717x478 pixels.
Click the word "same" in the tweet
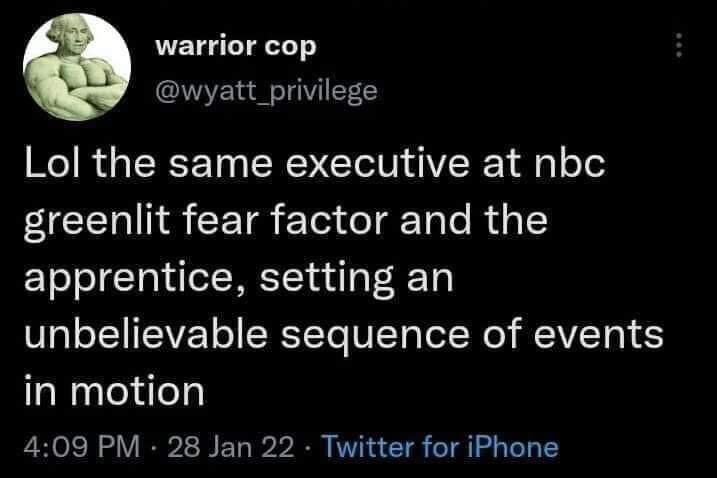click(x=216, y=164)
